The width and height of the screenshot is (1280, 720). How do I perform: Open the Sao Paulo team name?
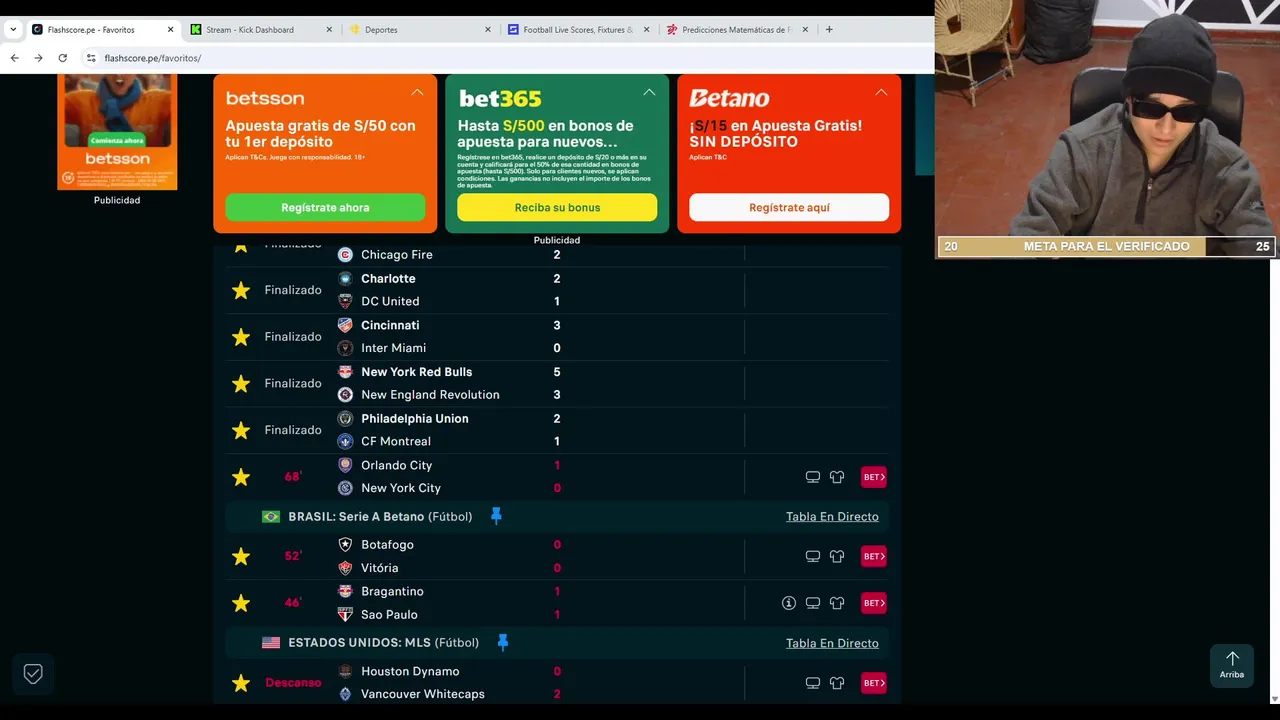389,615
